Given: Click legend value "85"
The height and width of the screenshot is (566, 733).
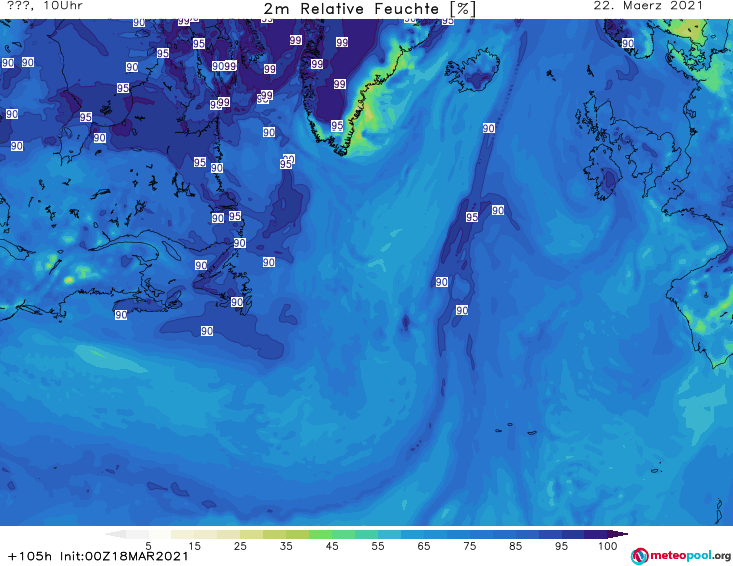Looking at the screenshot, I should point(516,546).
